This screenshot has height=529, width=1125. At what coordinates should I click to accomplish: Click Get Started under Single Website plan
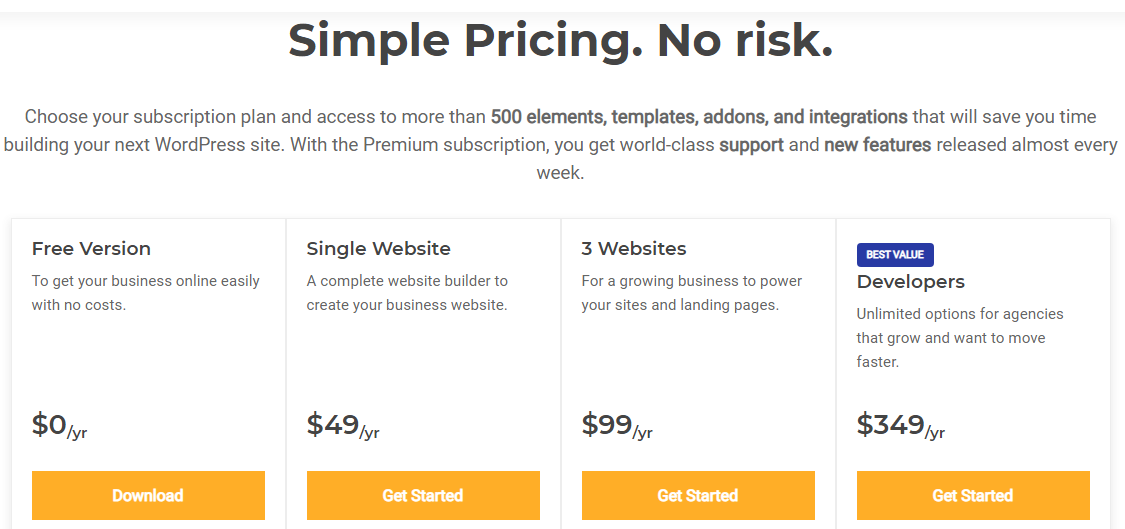423,495
